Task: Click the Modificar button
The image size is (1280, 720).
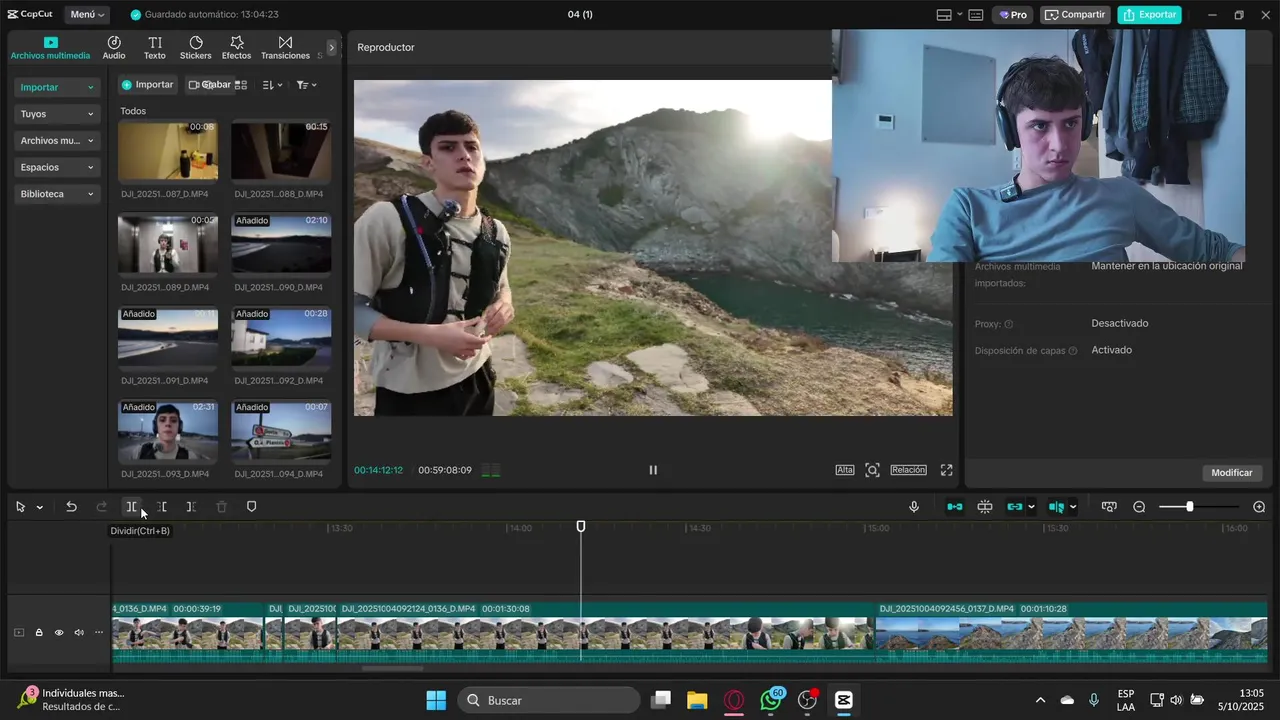Action: (1232, 473)
